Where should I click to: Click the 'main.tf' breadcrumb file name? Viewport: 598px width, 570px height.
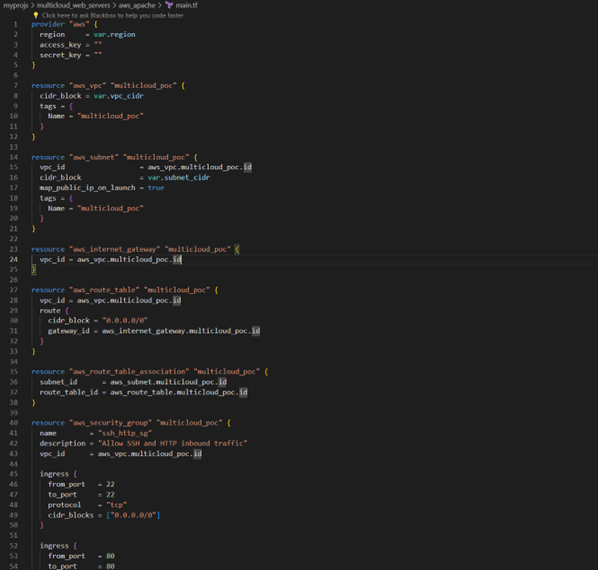tap(186, 5)
